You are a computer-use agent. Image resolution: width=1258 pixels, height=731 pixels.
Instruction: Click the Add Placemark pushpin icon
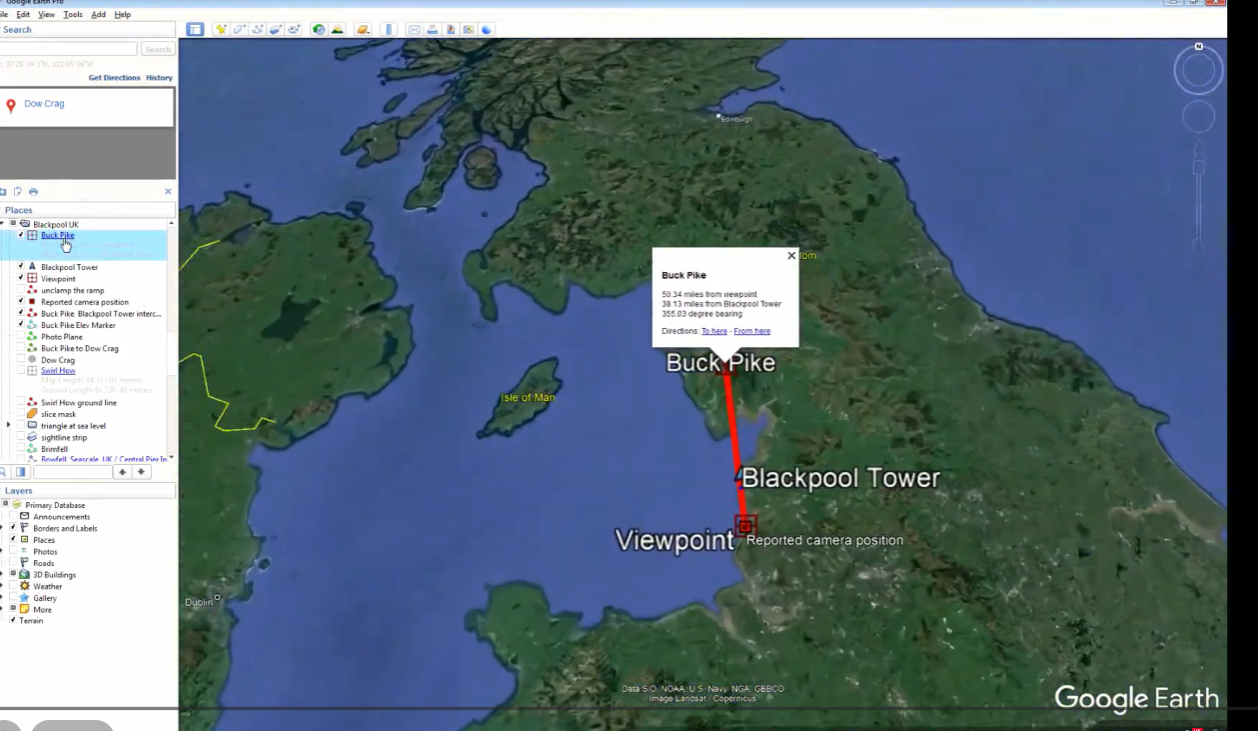click(221, 29)
